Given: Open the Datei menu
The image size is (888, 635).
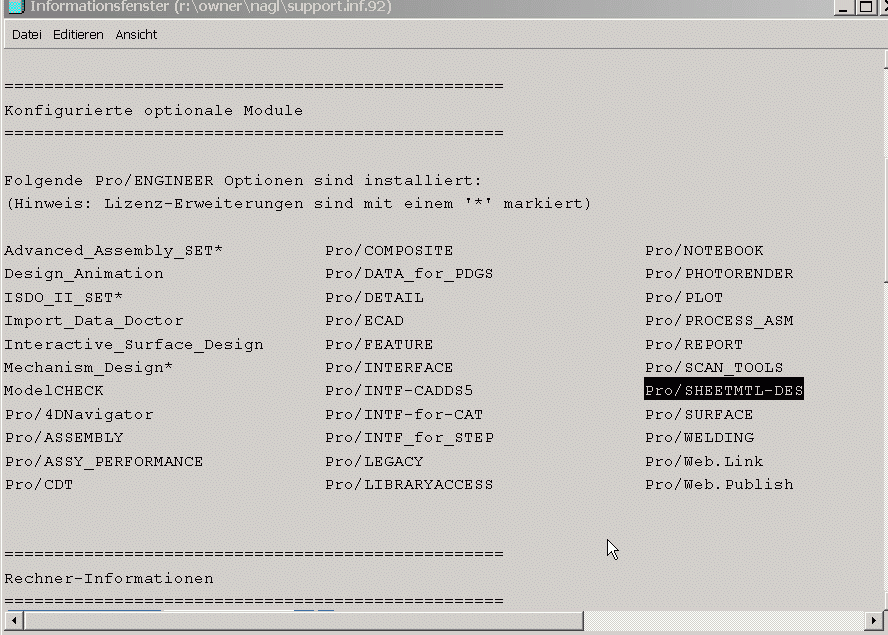Looking at the screenshot, I should click(27, 35).
